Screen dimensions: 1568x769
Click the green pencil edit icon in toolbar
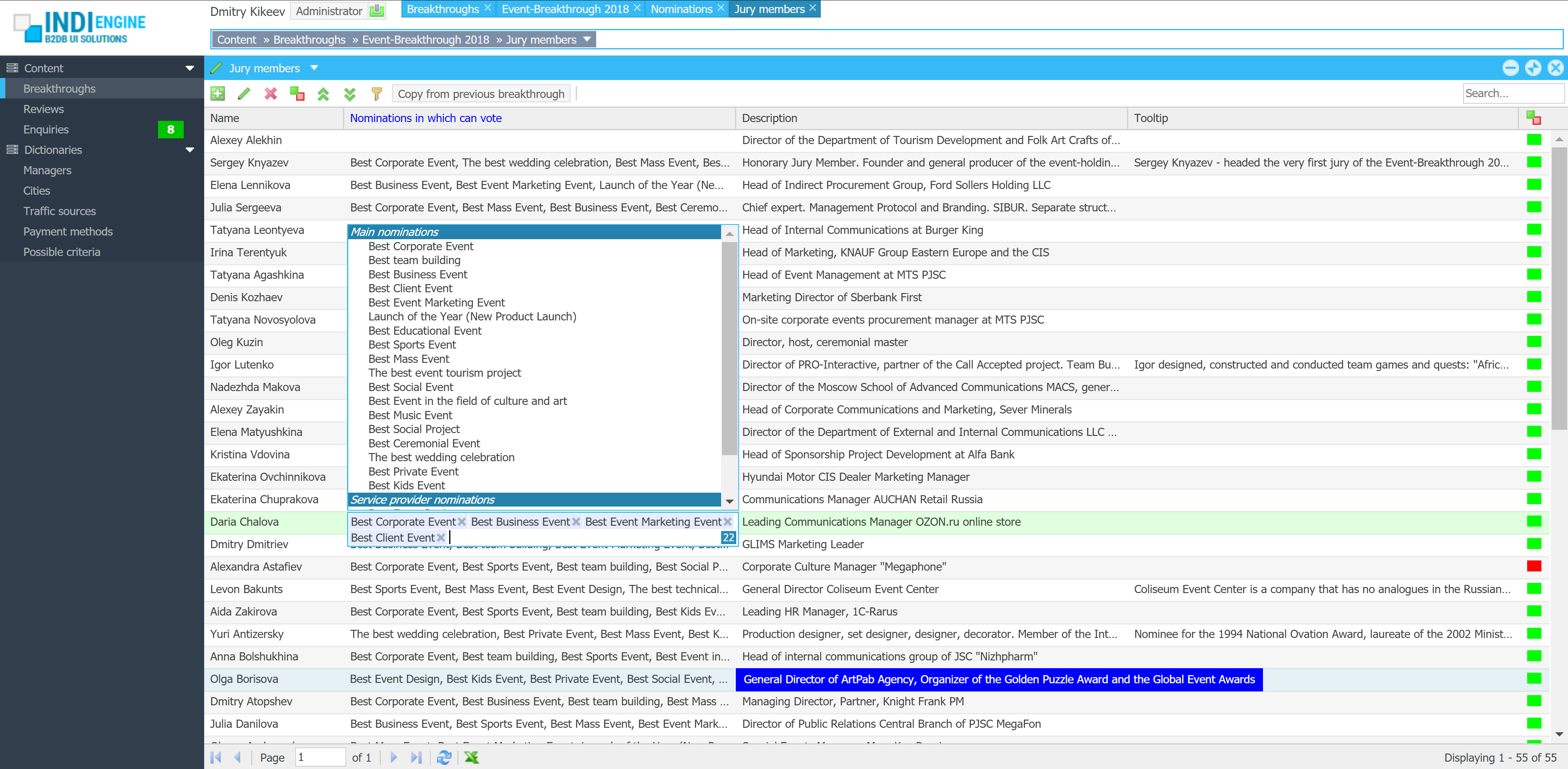(x=244, y=94)
